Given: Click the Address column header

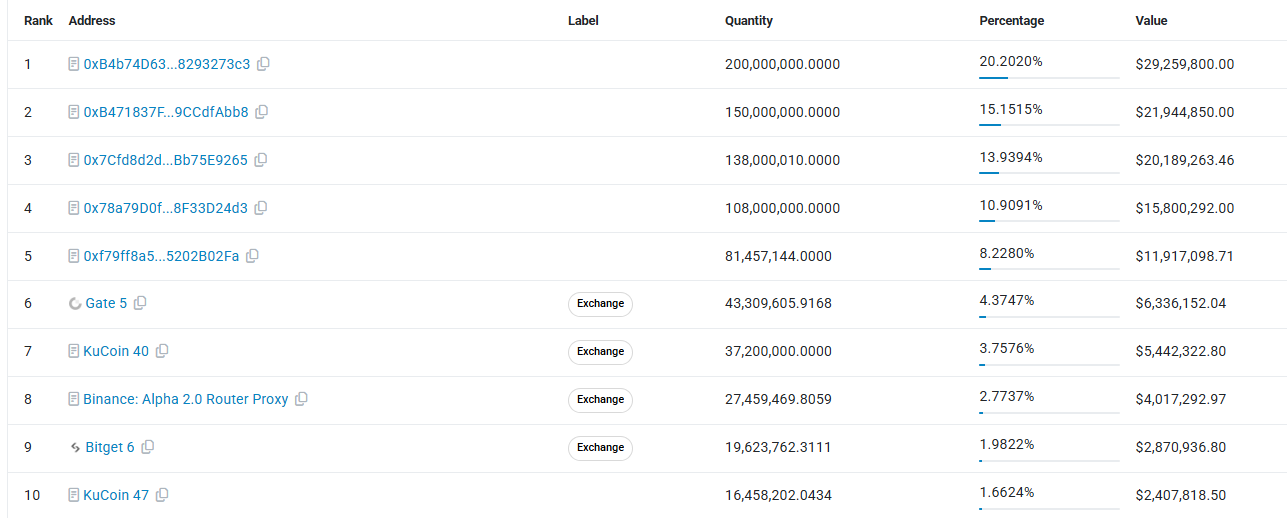Looking at the screenshot, I should pyautogui.click(x=92, y=20).
